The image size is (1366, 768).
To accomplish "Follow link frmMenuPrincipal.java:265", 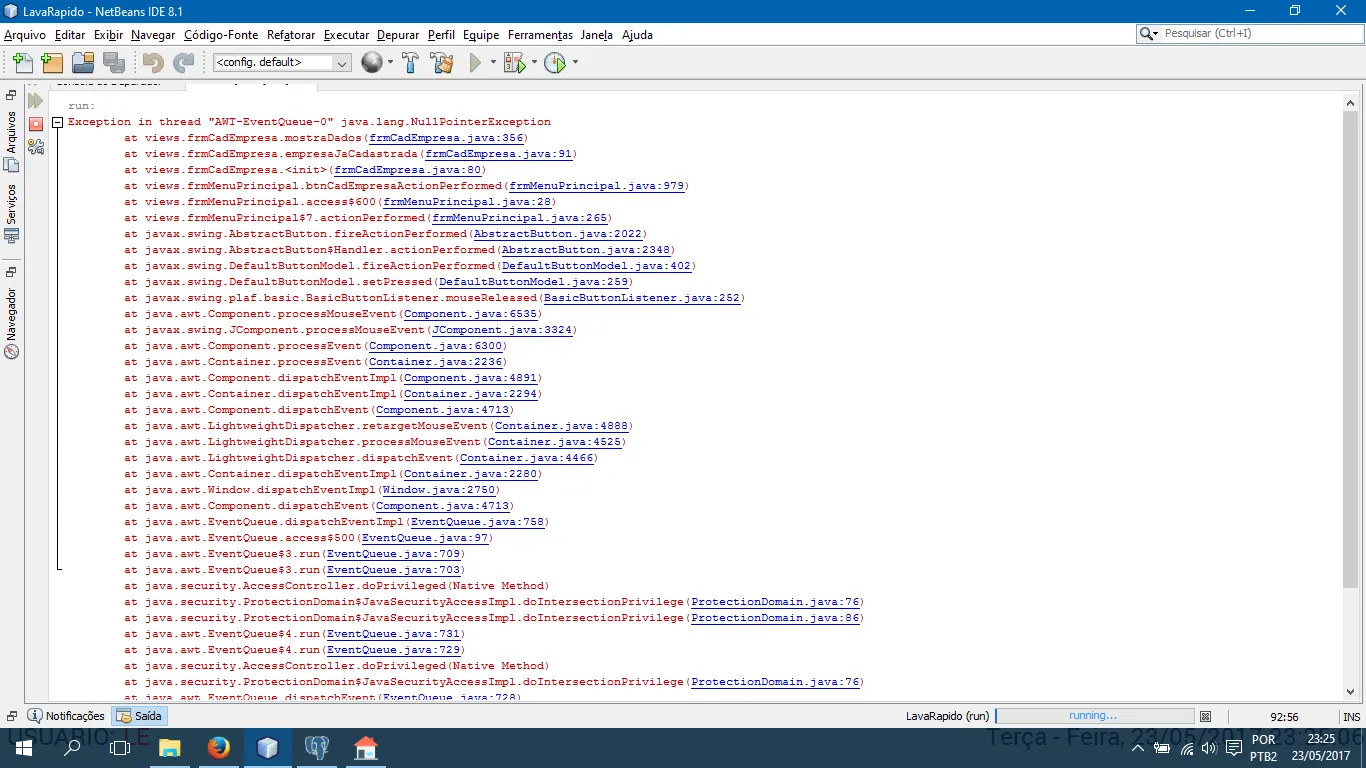I will 520,218.
